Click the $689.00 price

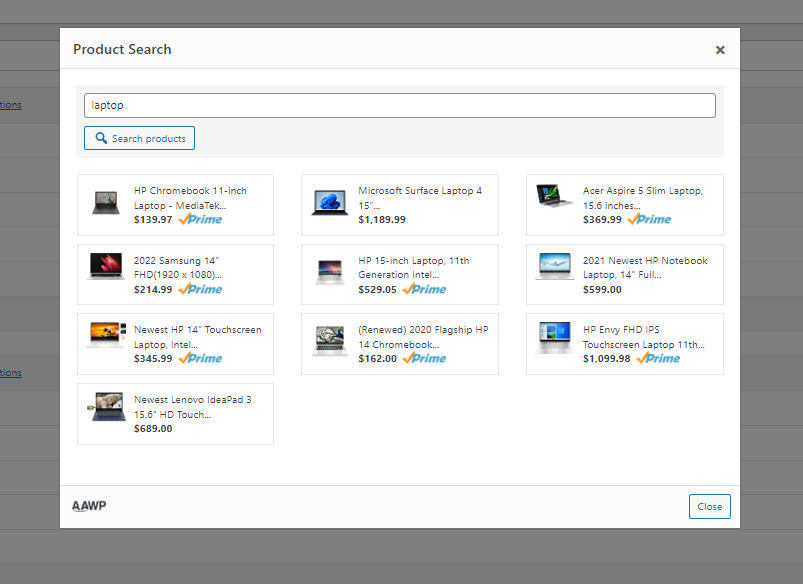(153, 429)
